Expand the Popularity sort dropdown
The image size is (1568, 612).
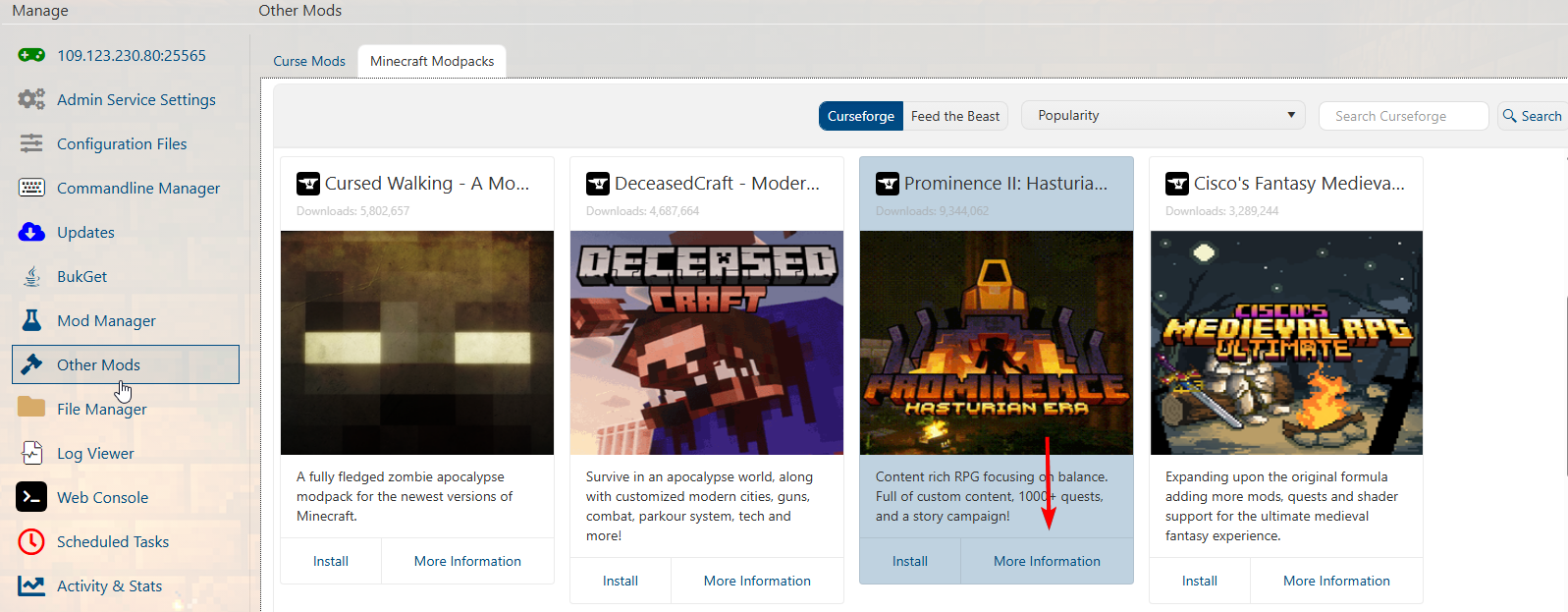point(1163,115)
